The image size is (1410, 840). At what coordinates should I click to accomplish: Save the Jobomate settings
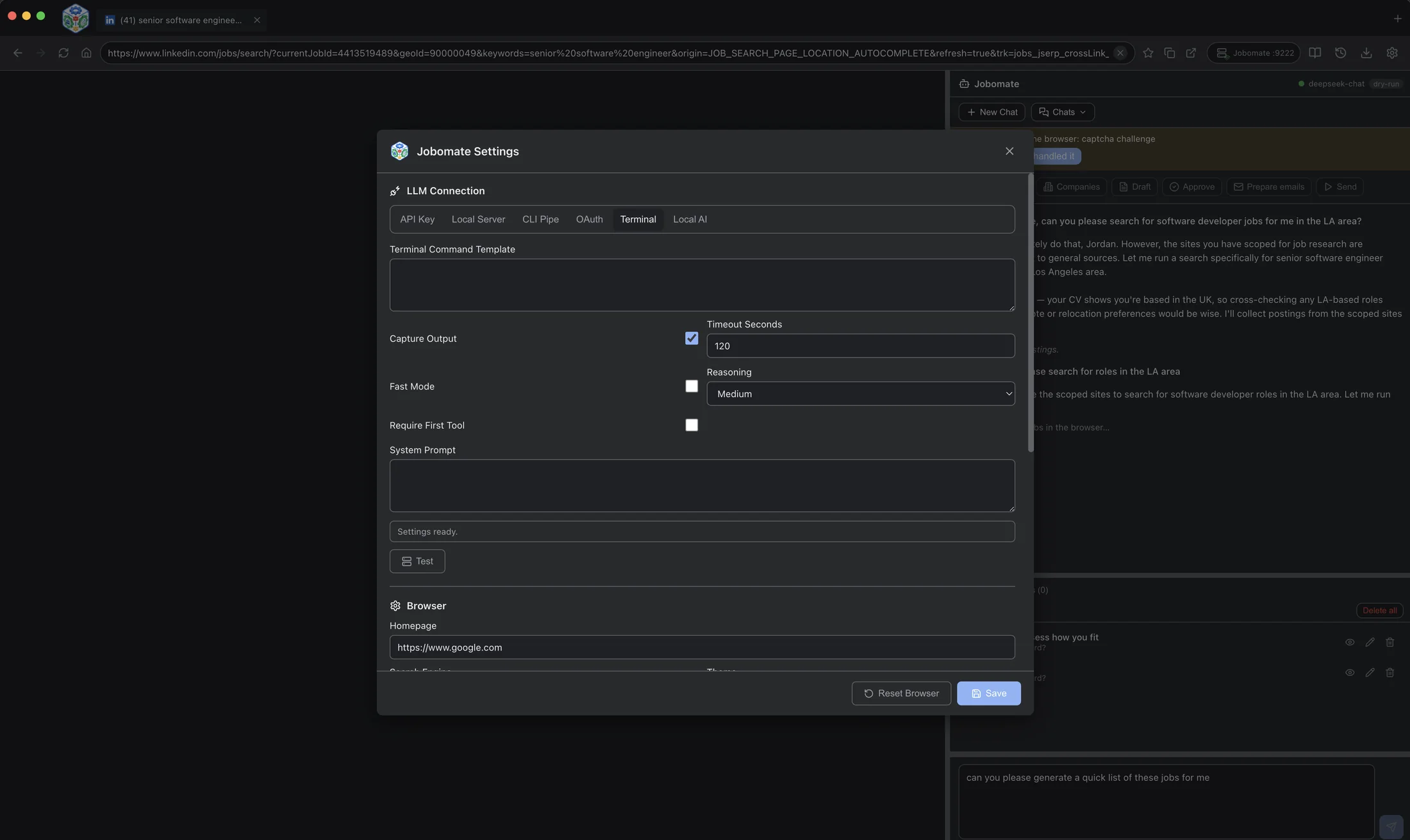coord(989,693)
